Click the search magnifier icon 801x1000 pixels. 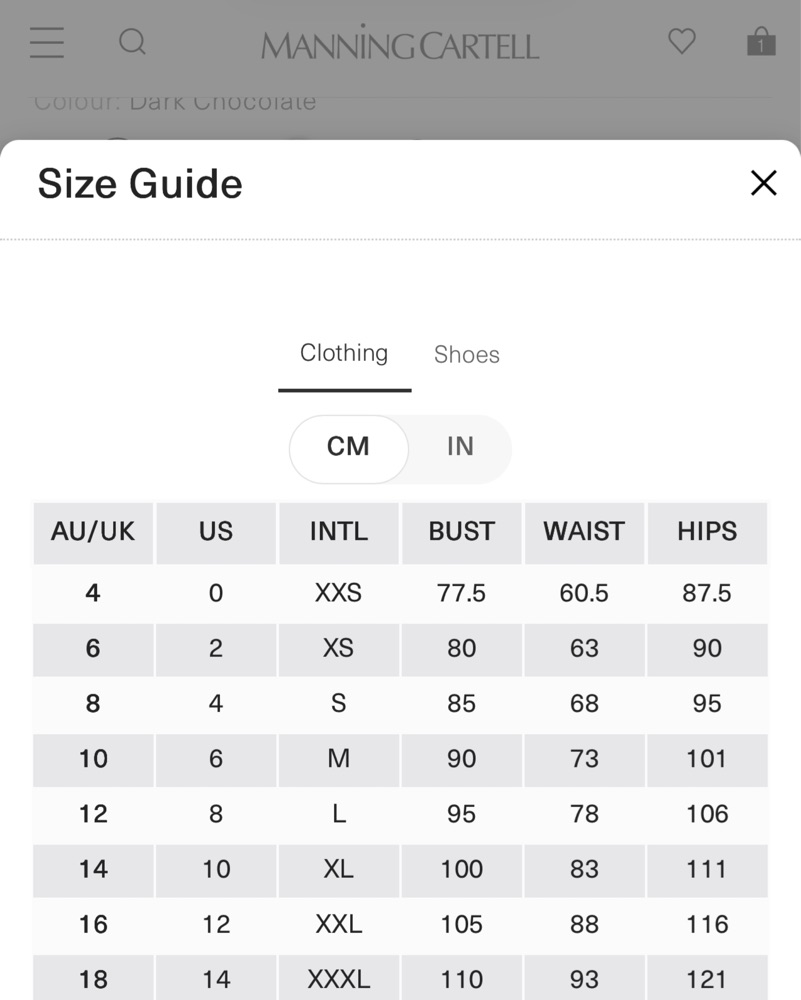pos(132,43)
